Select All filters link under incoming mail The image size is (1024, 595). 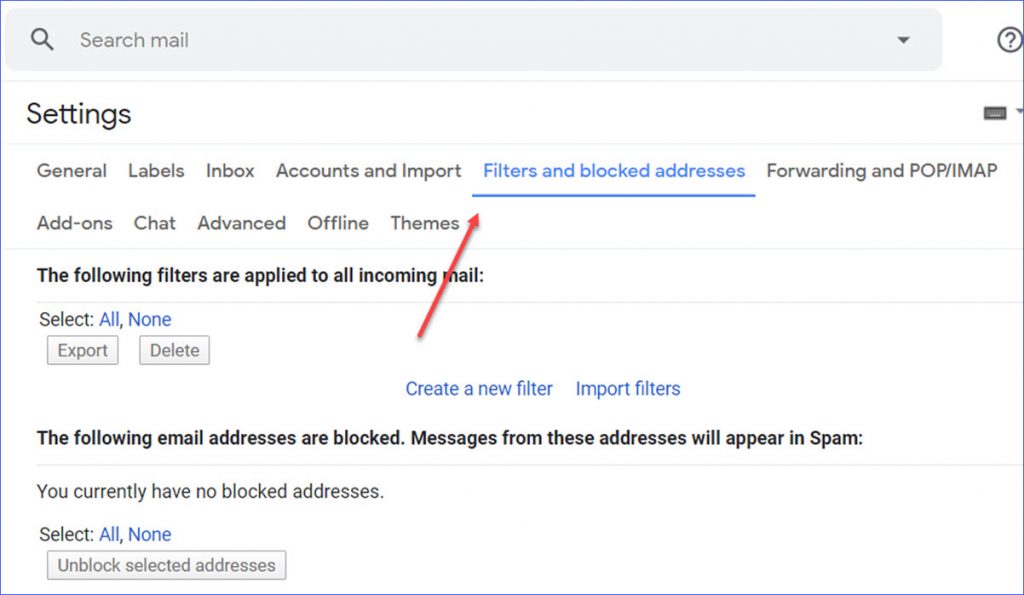point(108,319)
